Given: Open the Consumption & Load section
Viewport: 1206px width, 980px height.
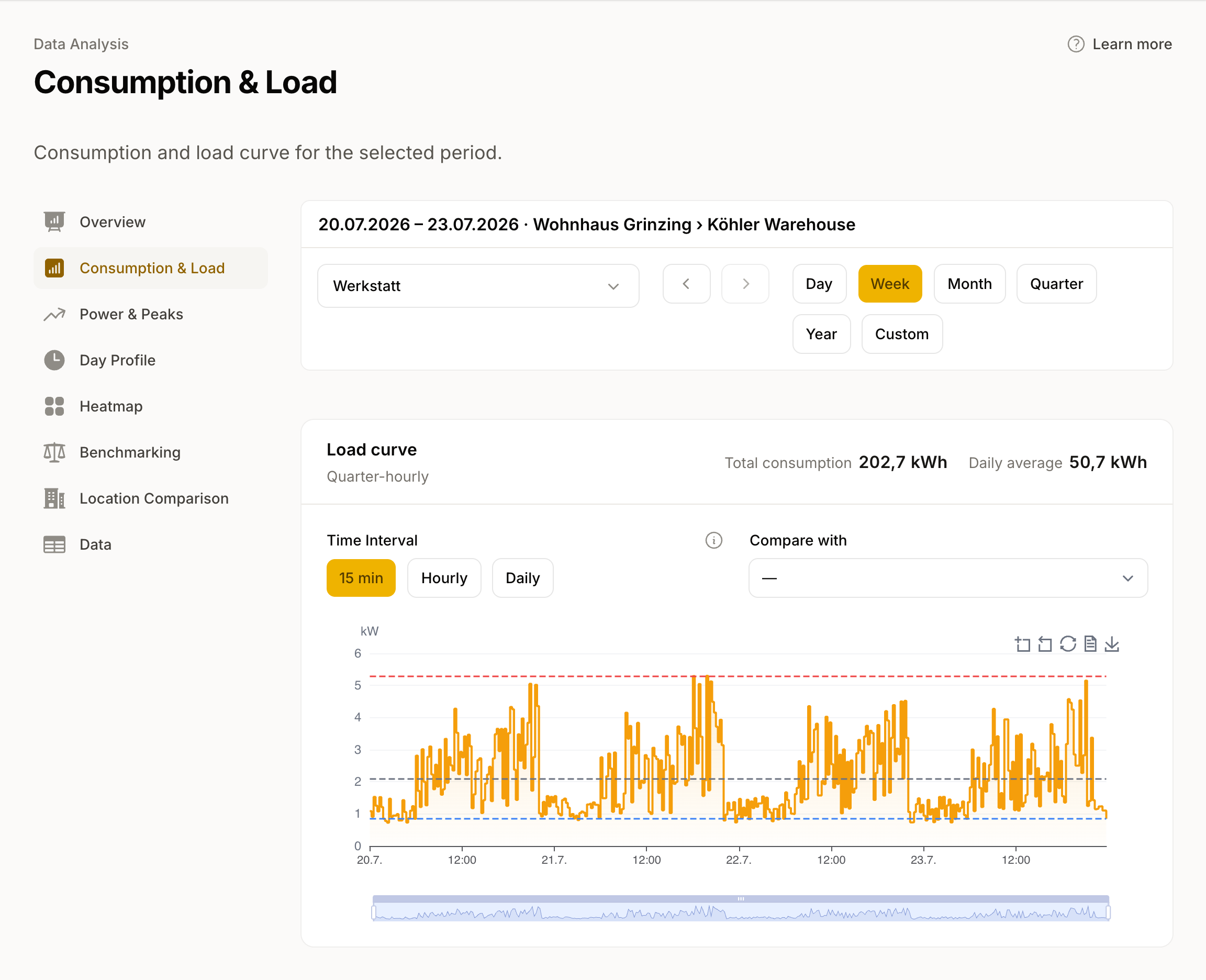Looking at the screenshot, I should 151,268.
